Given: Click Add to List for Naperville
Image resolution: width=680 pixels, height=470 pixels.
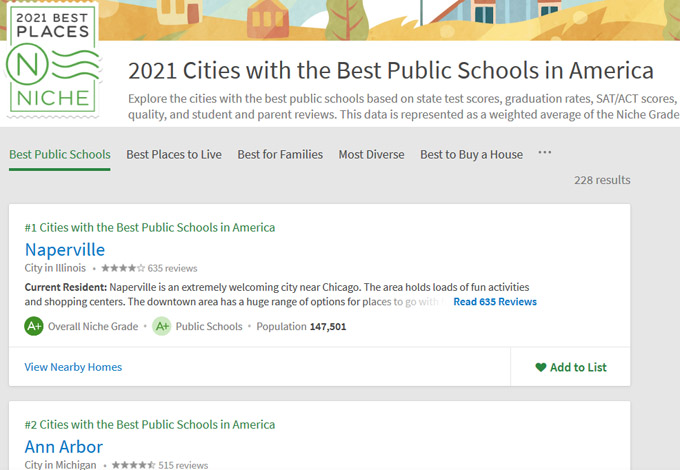Looking at the screenshot, I should 571,367.
